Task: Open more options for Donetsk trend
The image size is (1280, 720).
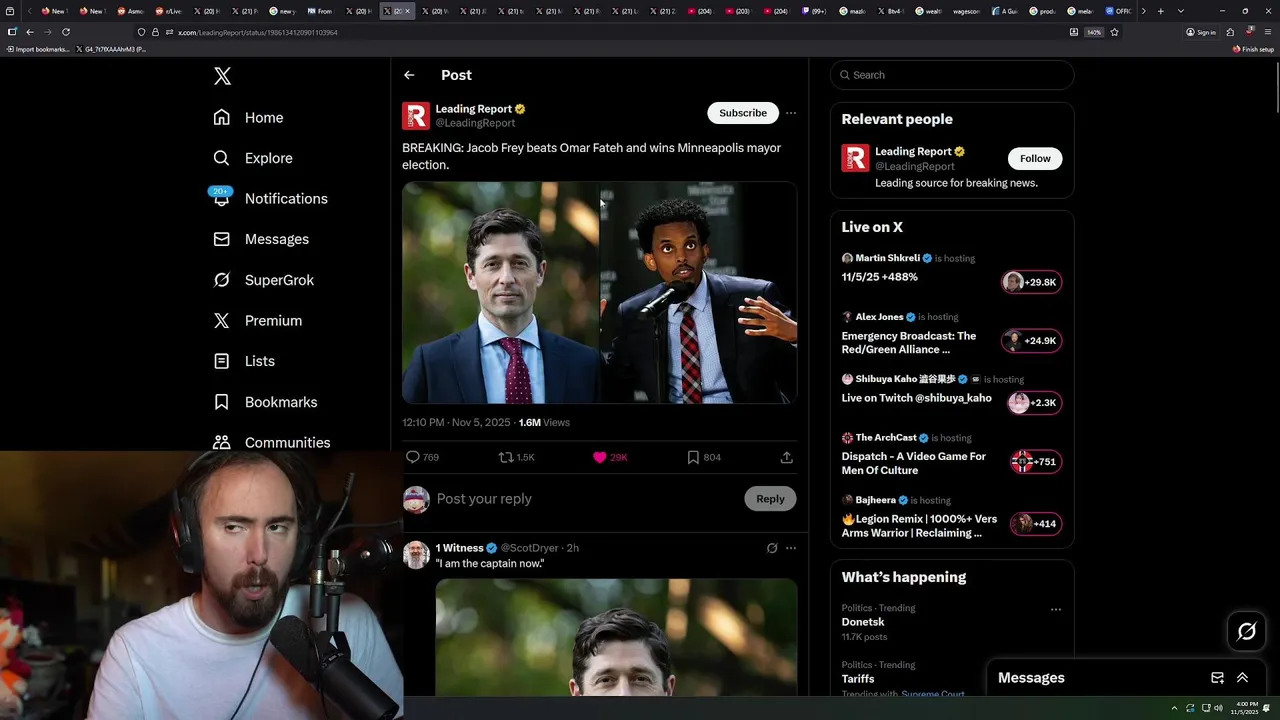Action: point(1056,609)
